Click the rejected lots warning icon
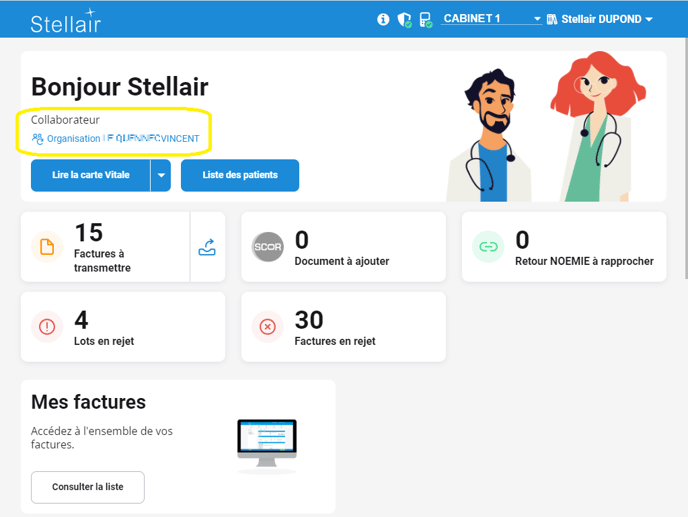The image size is (688, 517). pos(47,326)
